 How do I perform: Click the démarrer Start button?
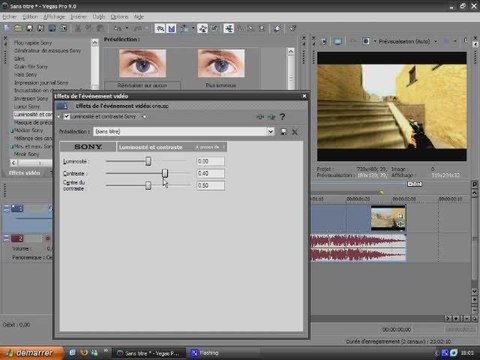(32, 353)
